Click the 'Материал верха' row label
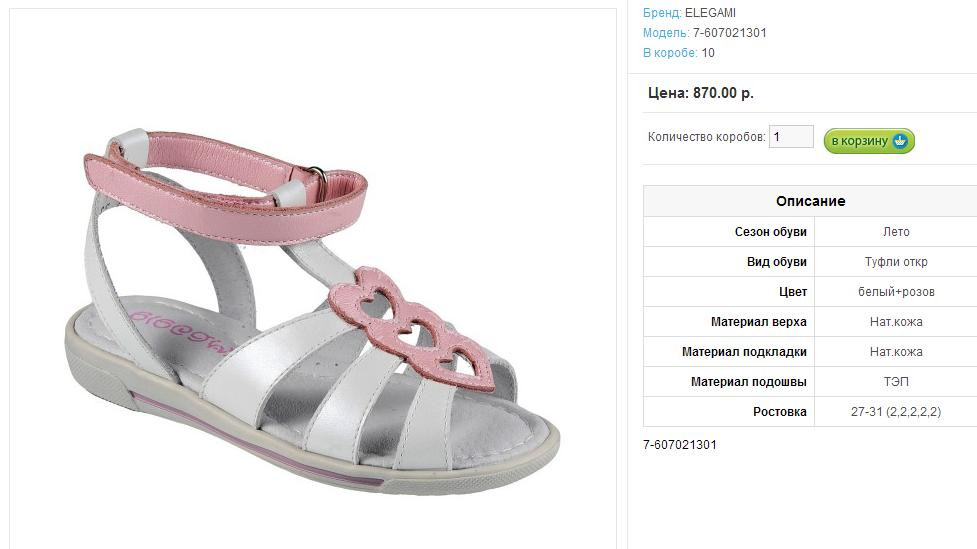 759,322
